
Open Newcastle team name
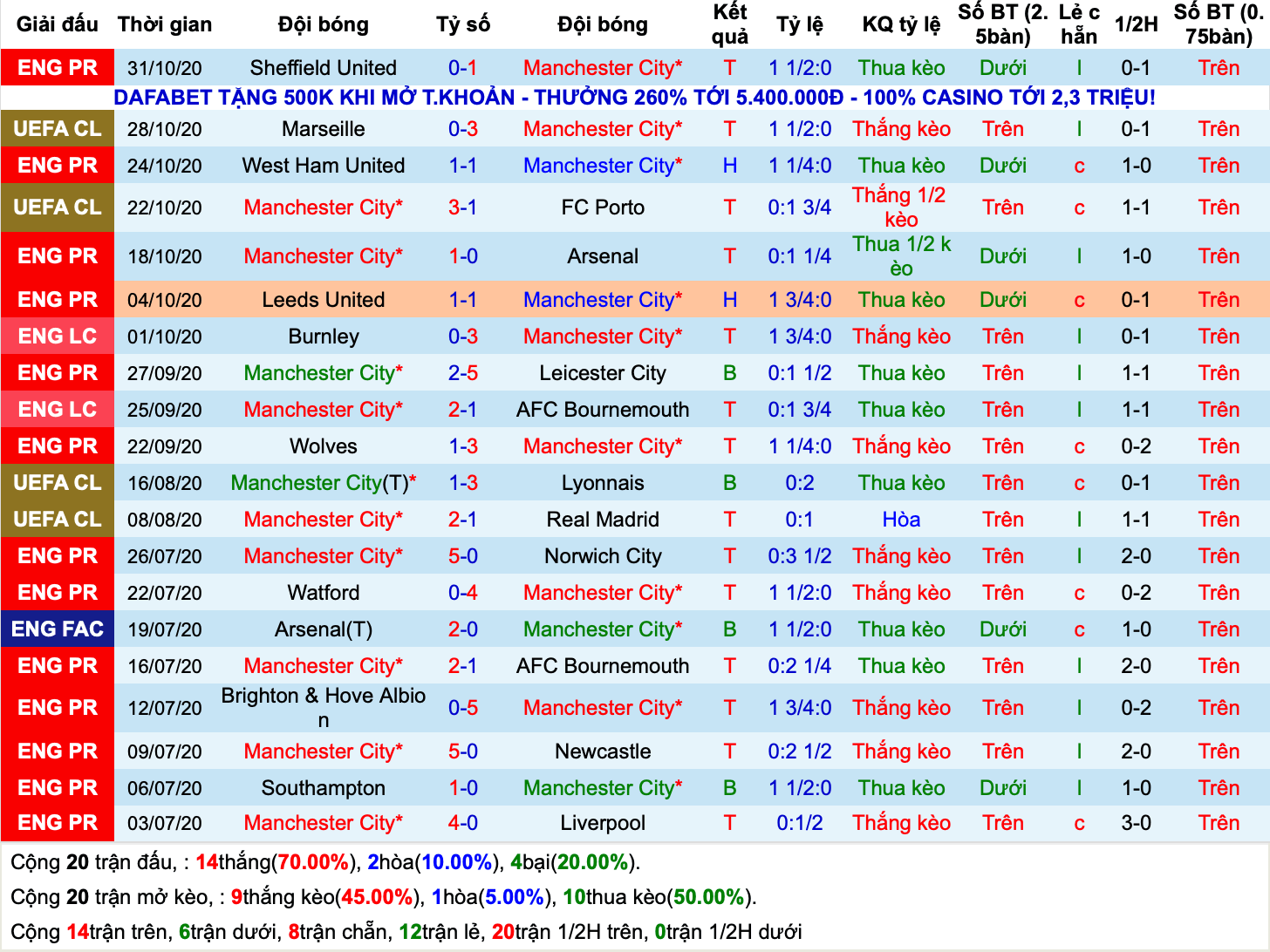coord(603,751)
